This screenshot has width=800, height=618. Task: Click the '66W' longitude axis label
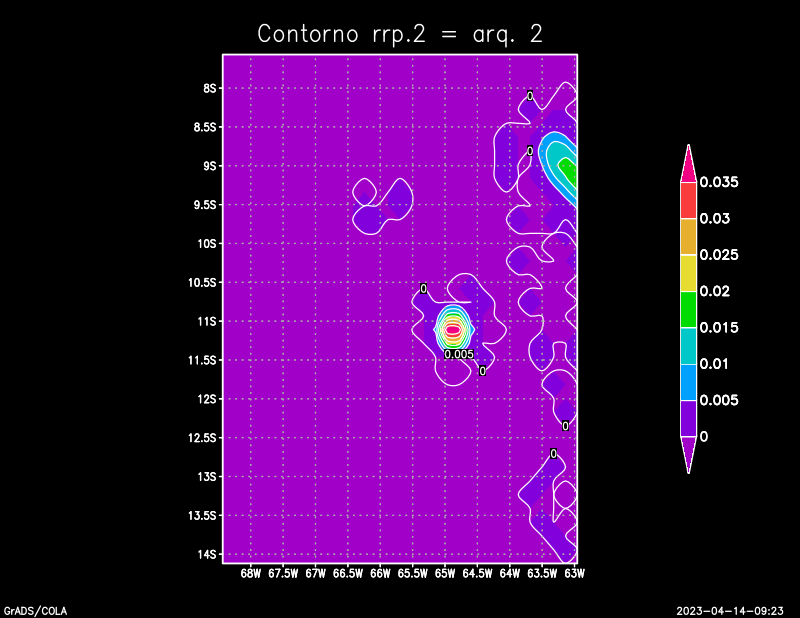click(x=380, y=574)
